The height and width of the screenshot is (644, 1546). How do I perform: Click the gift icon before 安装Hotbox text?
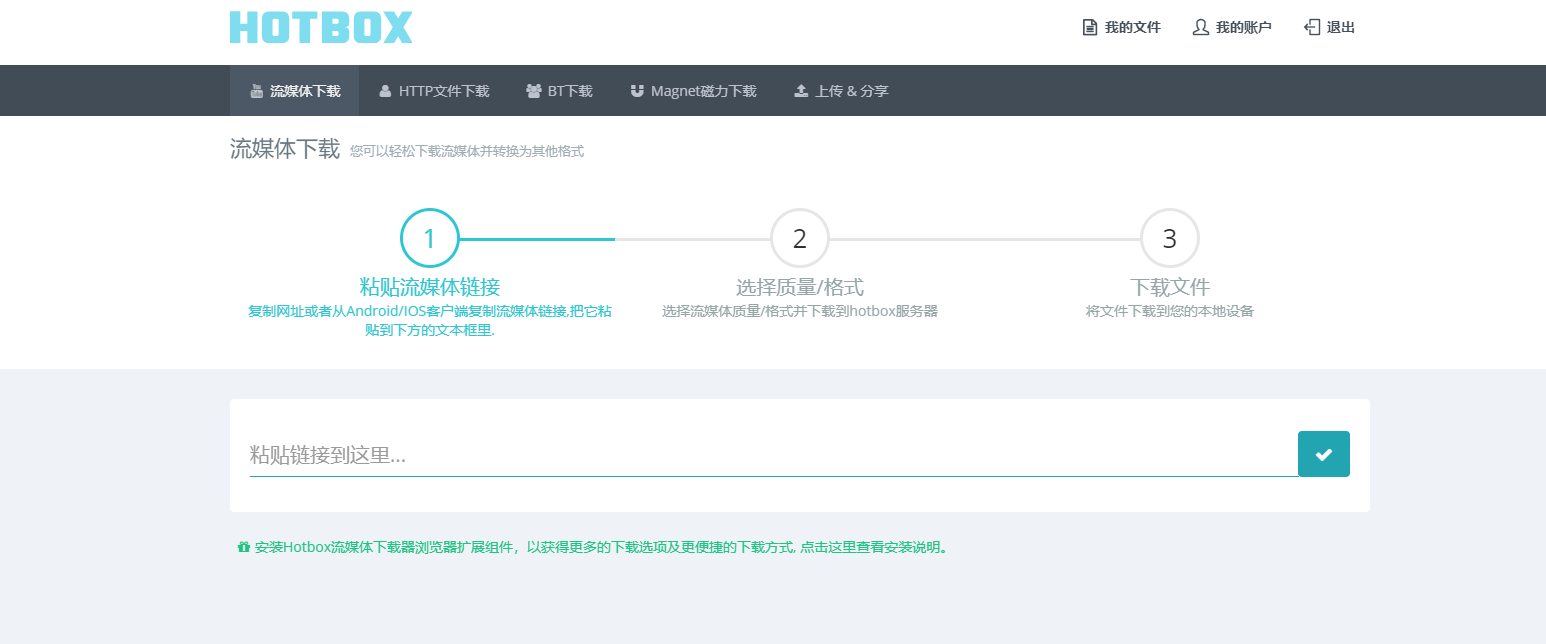[x=243, y=547]
